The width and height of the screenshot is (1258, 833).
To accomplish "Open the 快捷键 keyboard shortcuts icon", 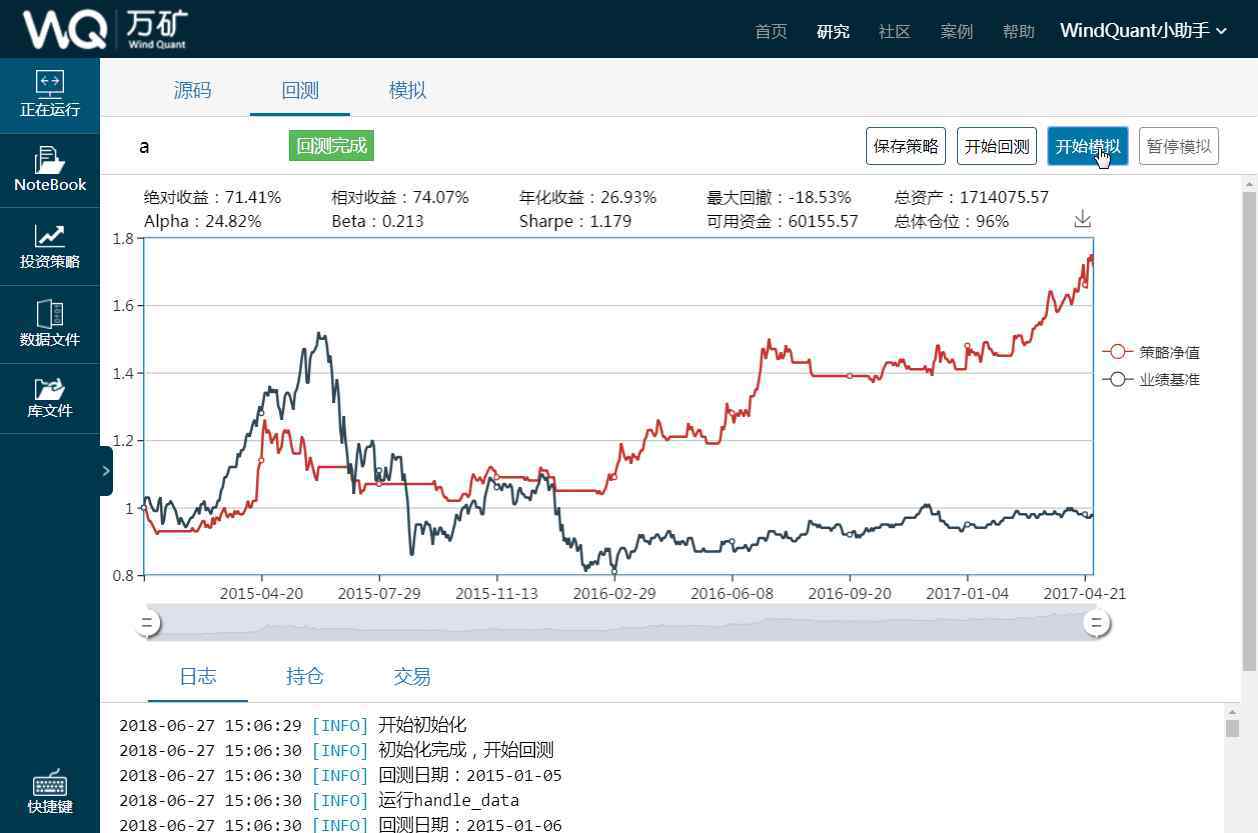I will pos(50,792).
